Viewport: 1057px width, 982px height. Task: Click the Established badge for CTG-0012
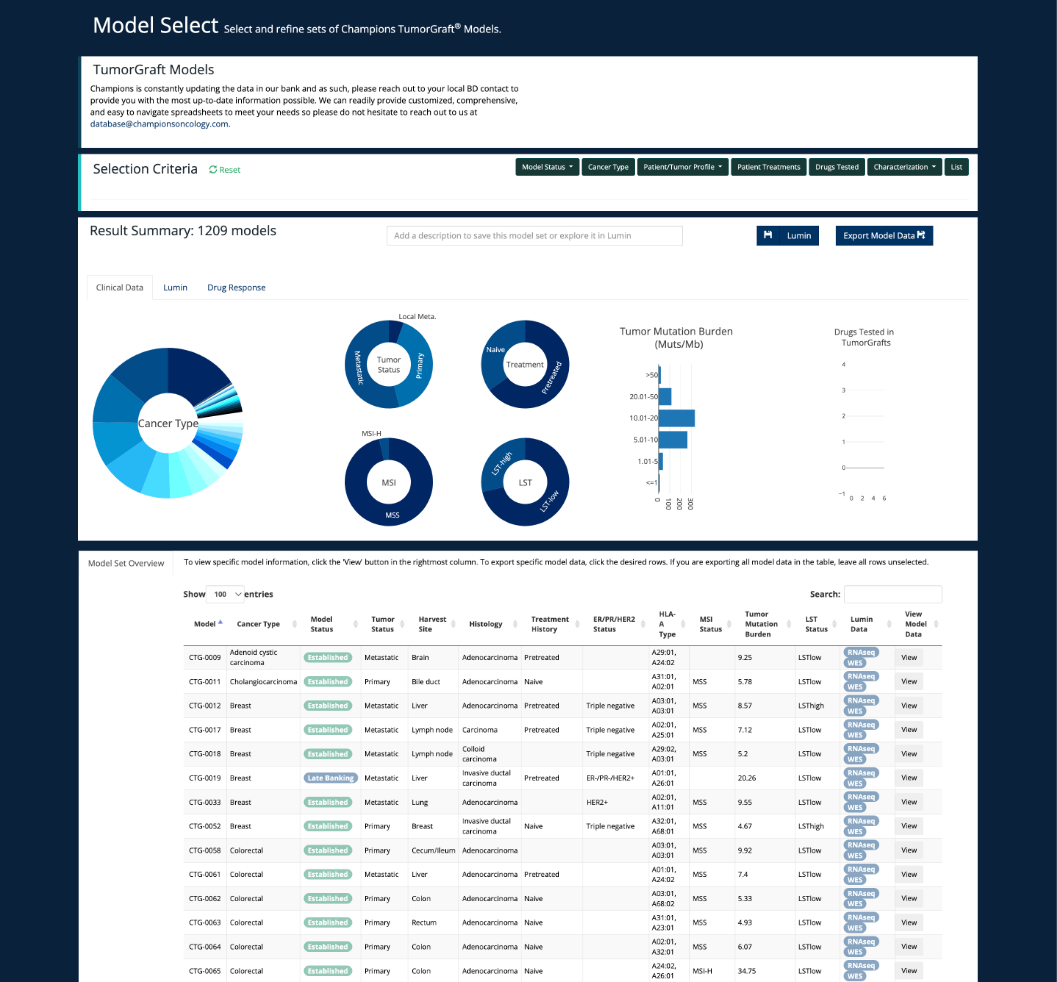[328, 706]
